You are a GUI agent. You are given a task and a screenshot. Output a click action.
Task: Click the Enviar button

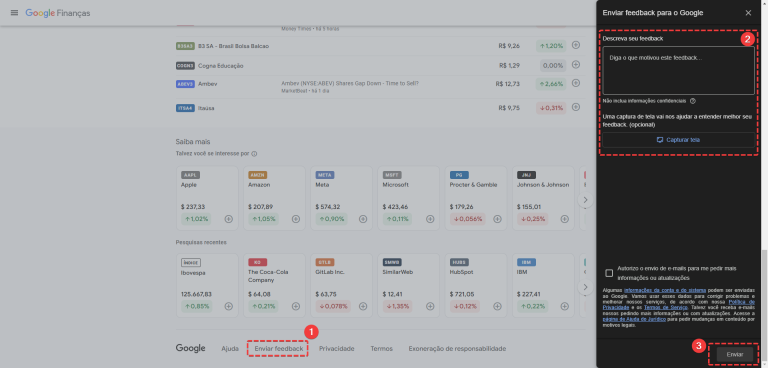735,354
